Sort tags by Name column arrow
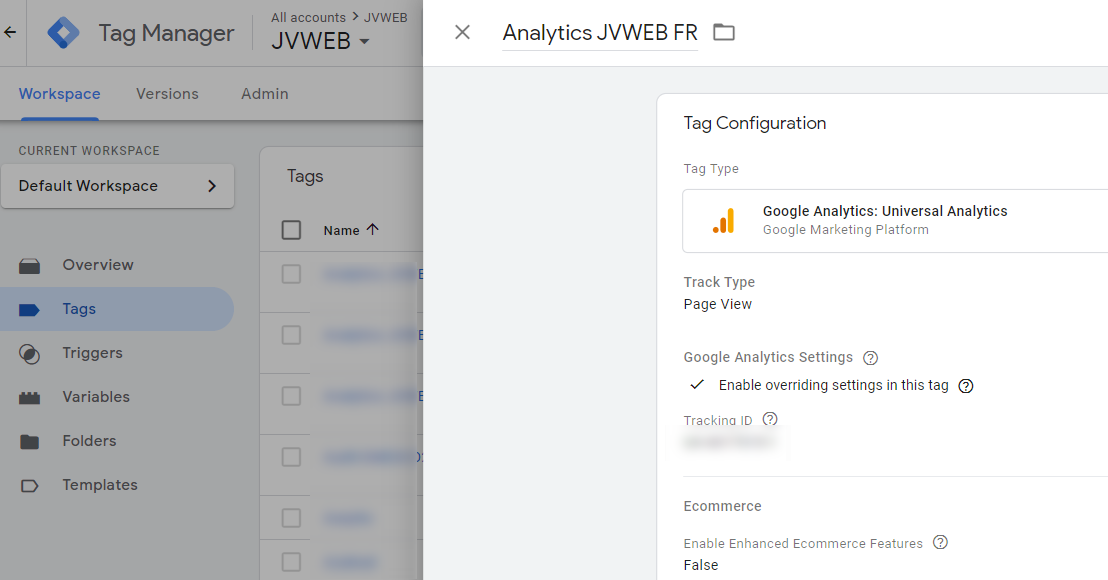 coord(372,229)
